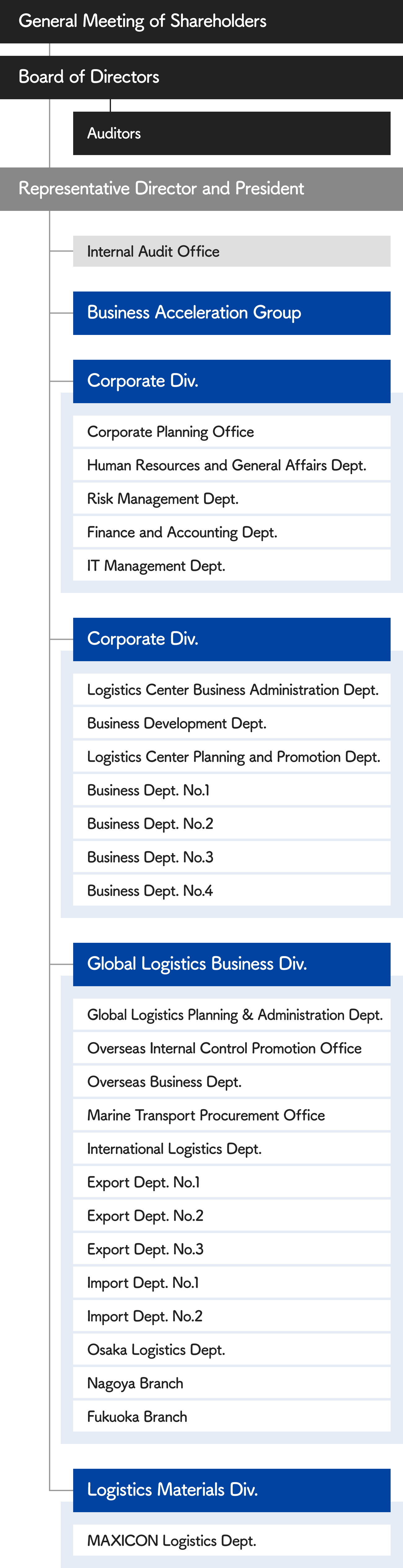Click Business Dept. No.3 entry
Viewport: 403px width, 1568px height.
pos(231,857)
